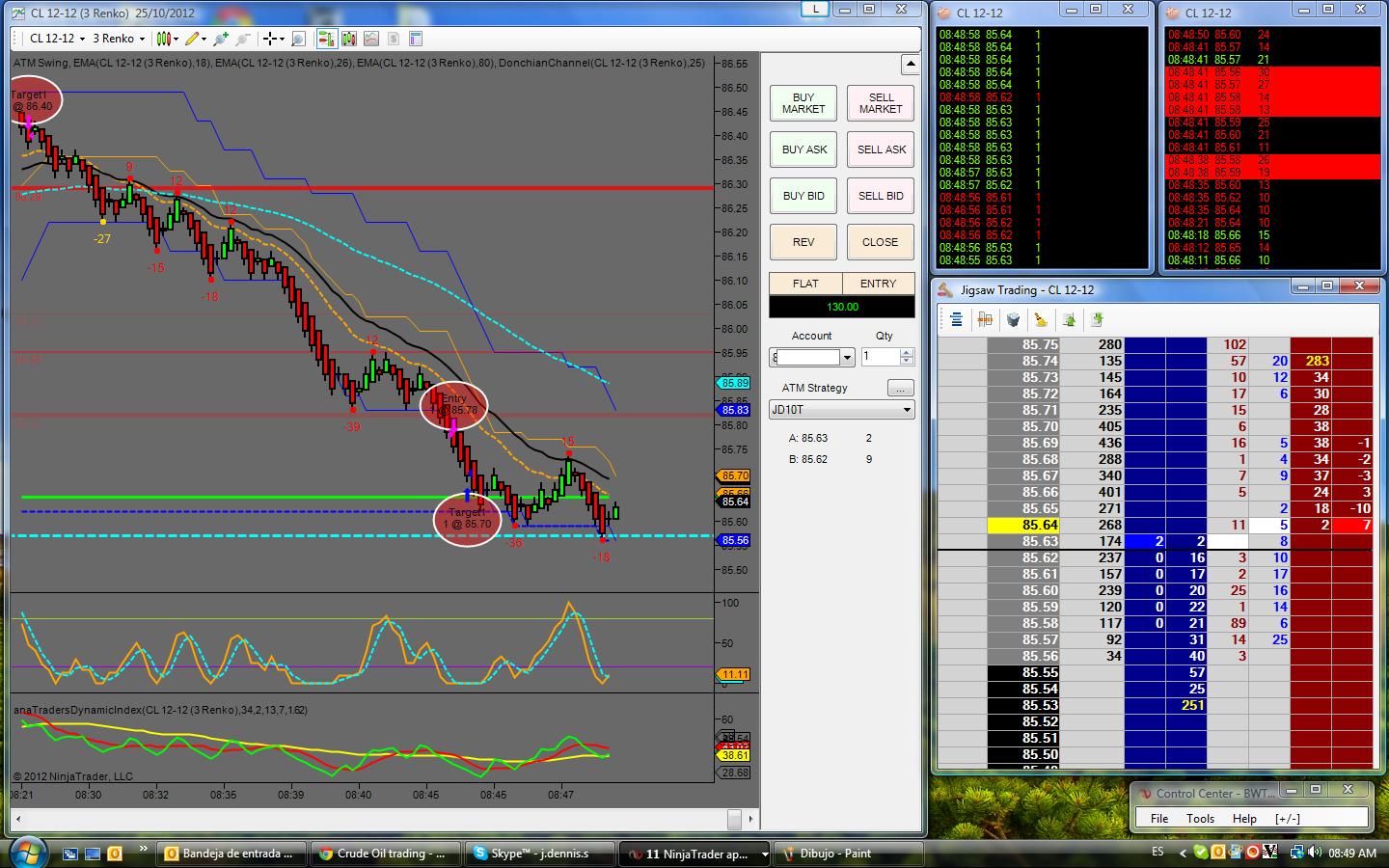Open the indicators chart icon
1389x868 pixels.
point(371,39)
